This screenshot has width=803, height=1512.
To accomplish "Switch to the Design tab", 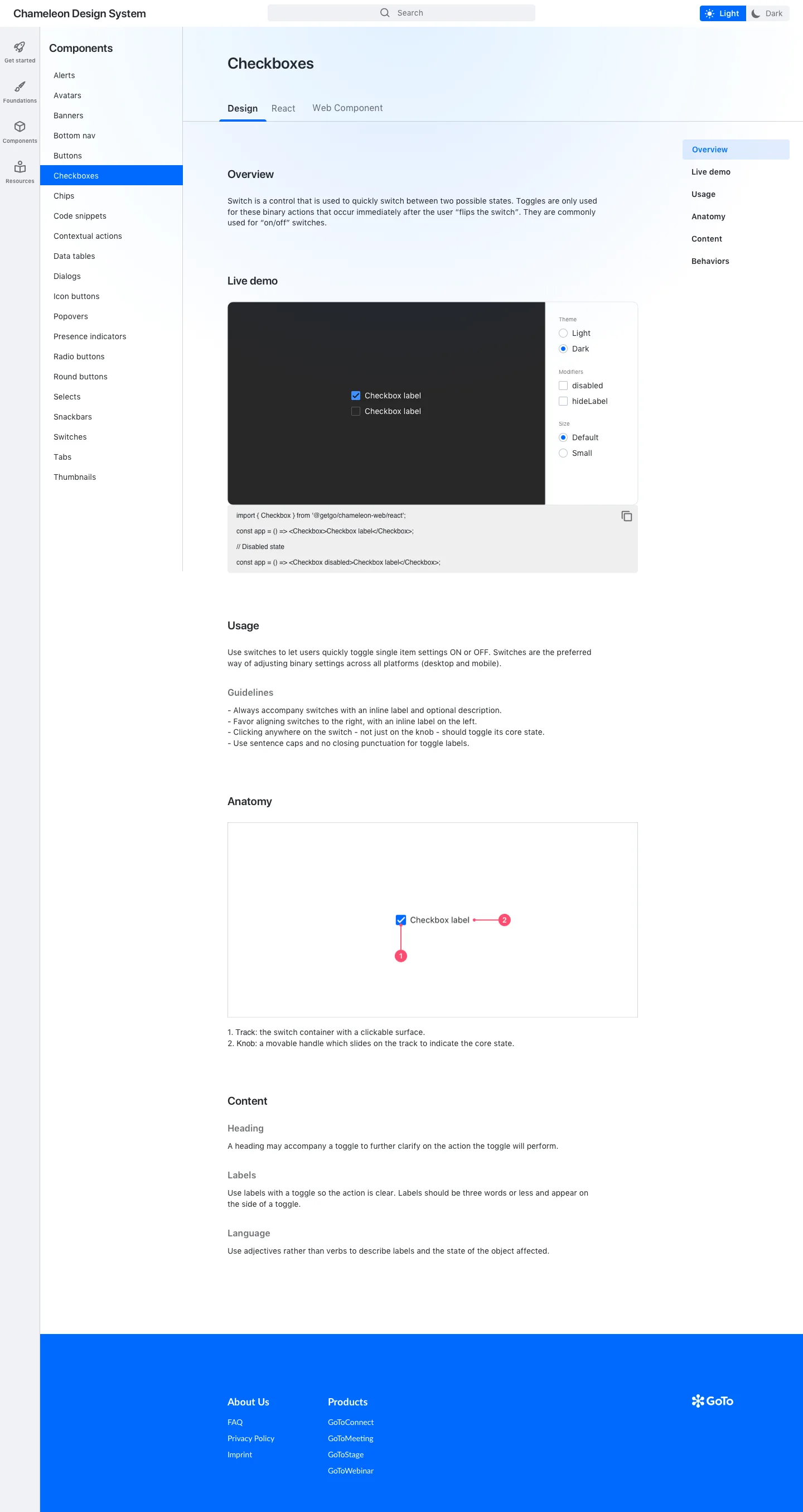I will point(243,109).
